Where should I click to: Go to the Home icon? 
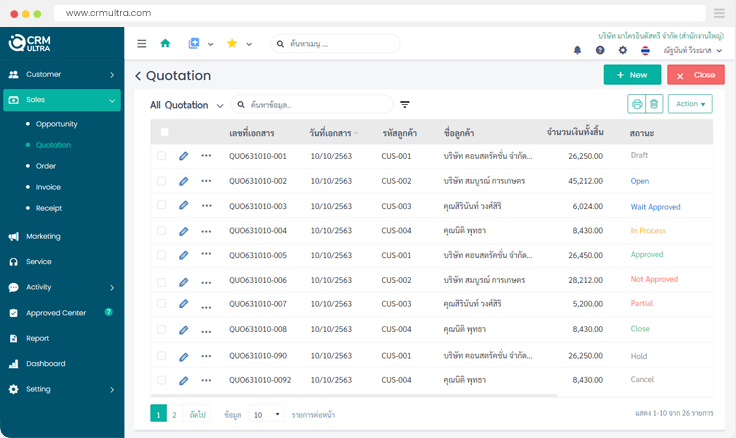165,43
